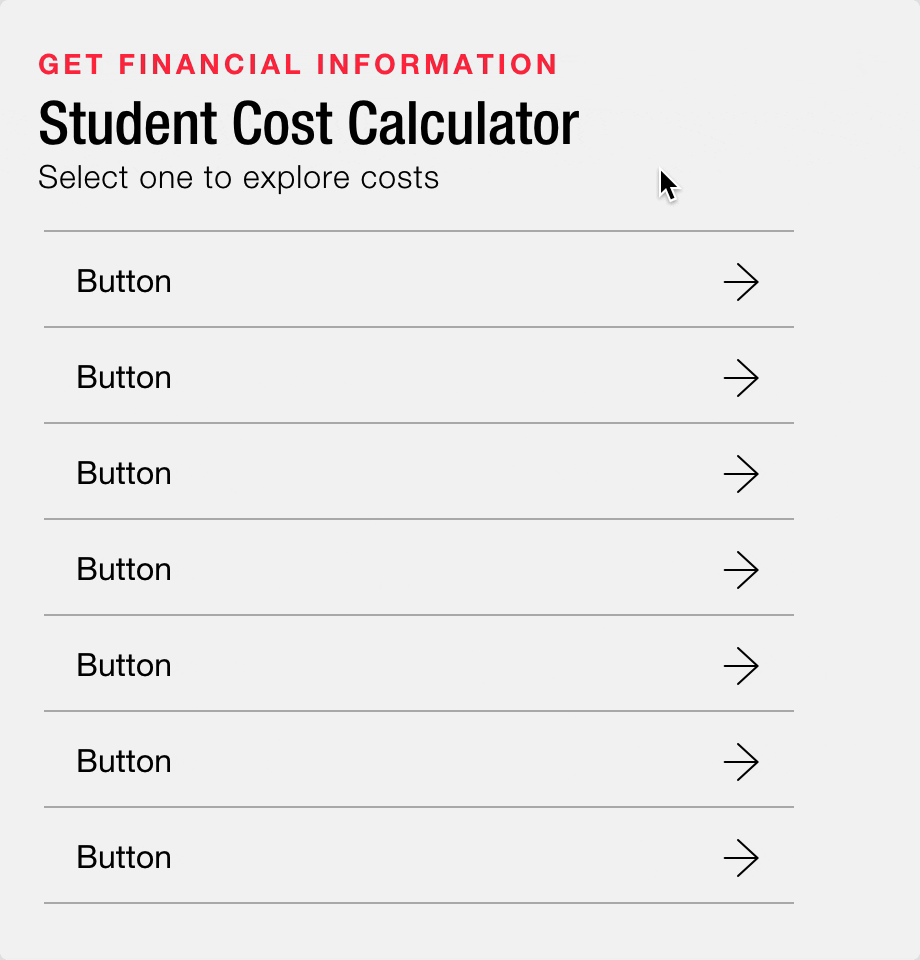
Task: Click the red GET FINANCIAL INFORMATION heading
Action: click(x=297, y=64)
